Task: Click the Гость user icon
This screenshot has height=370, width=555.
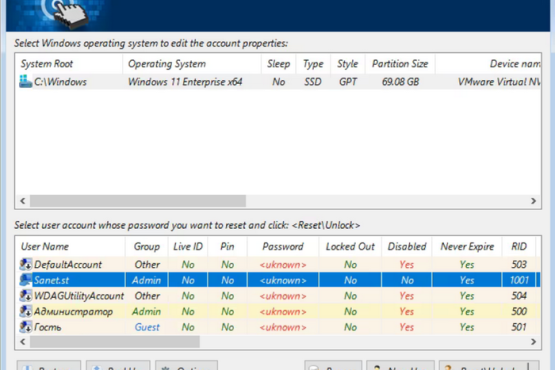Action: pos(25,327)
